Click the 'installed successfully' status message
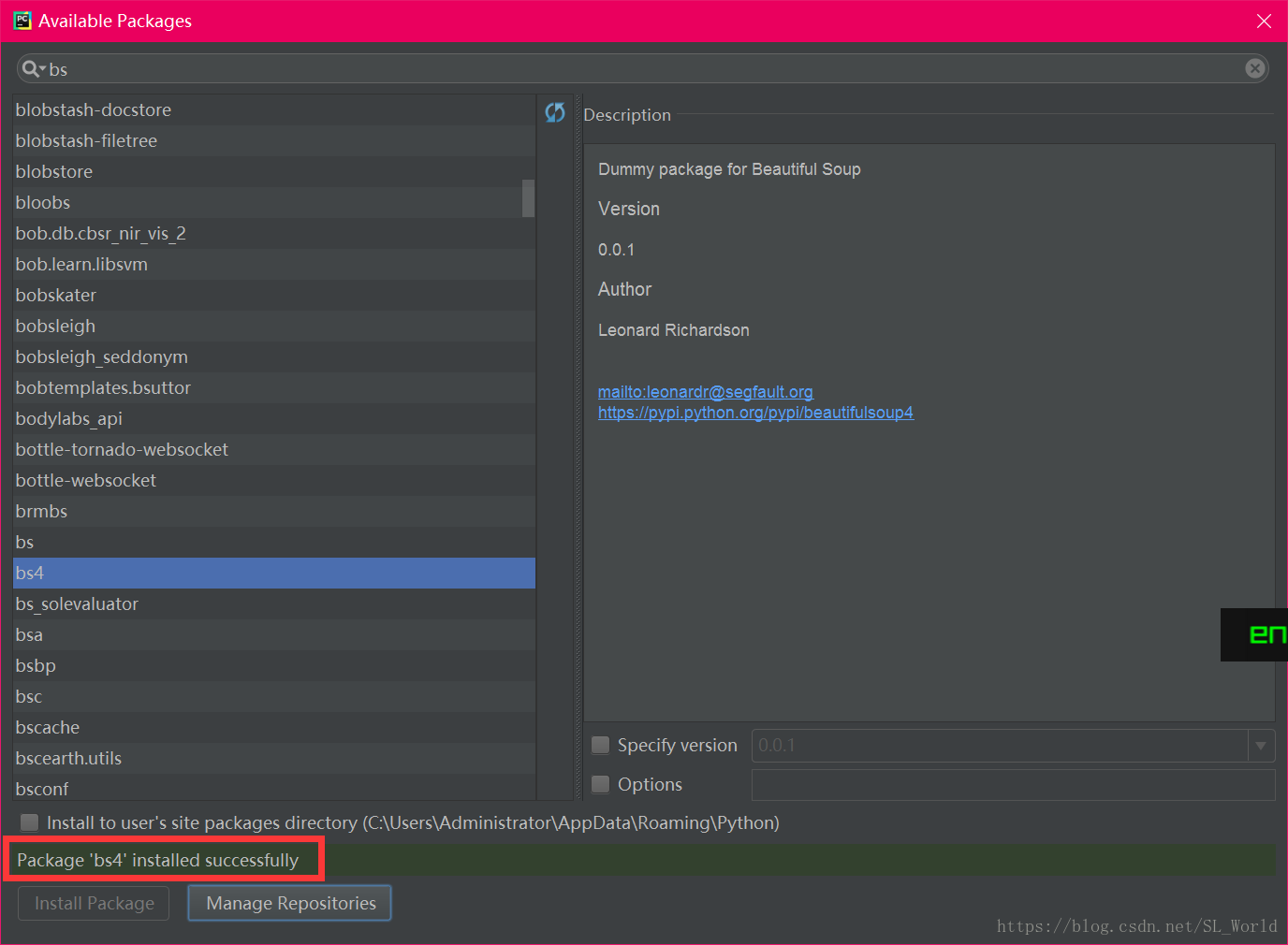Screen dimensions: 1288x945 click(x=157, y=860)
